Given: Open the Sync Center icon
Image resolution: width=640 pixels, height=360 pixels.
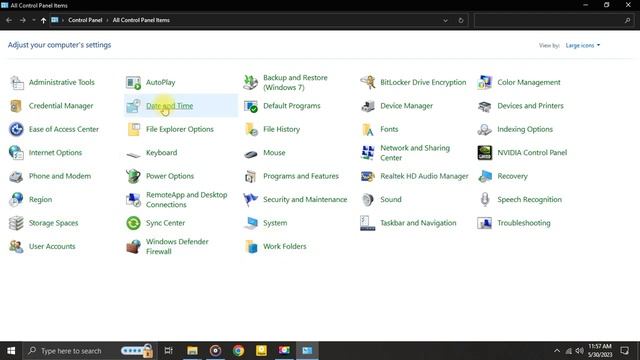Looking at the screenshot, I should coord(133,223).
